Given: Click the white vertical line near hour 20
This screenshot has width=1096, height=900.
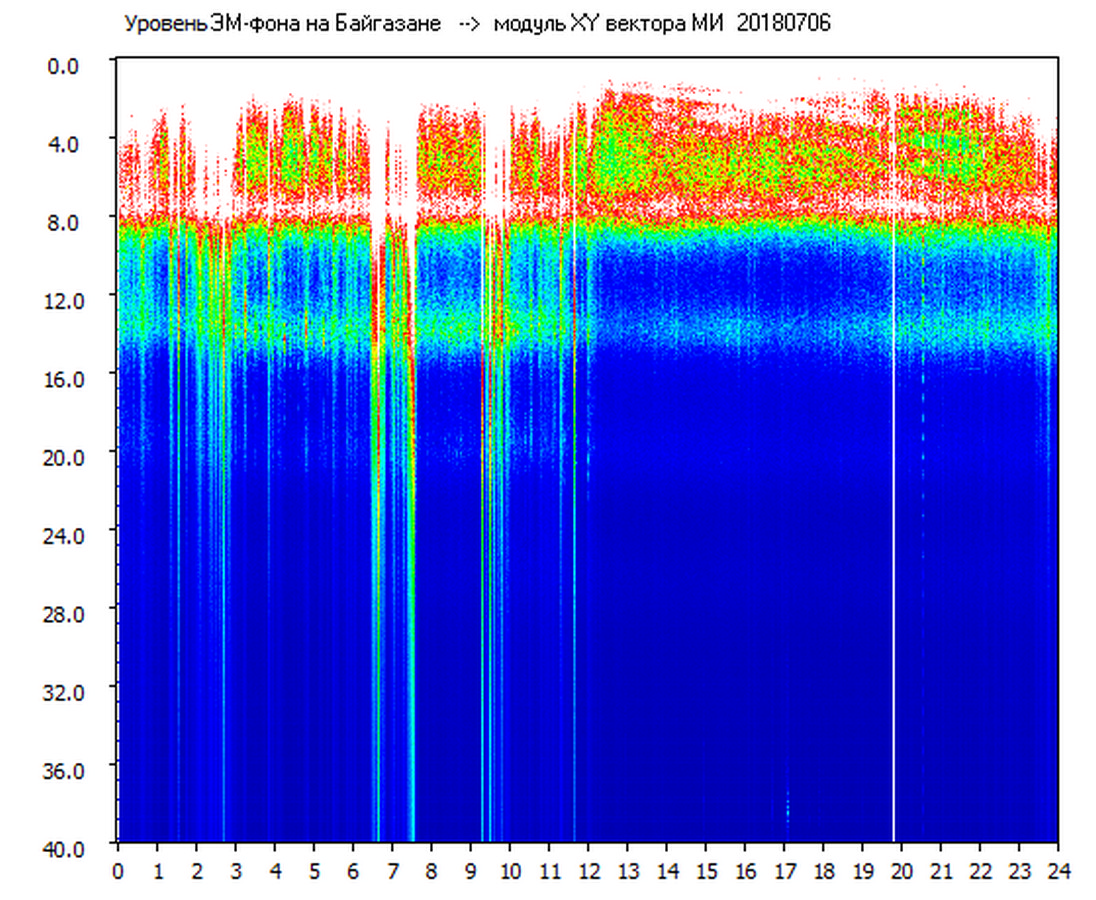Looking at the screenshot, I should pyautogui.click(x=893, y=500).
